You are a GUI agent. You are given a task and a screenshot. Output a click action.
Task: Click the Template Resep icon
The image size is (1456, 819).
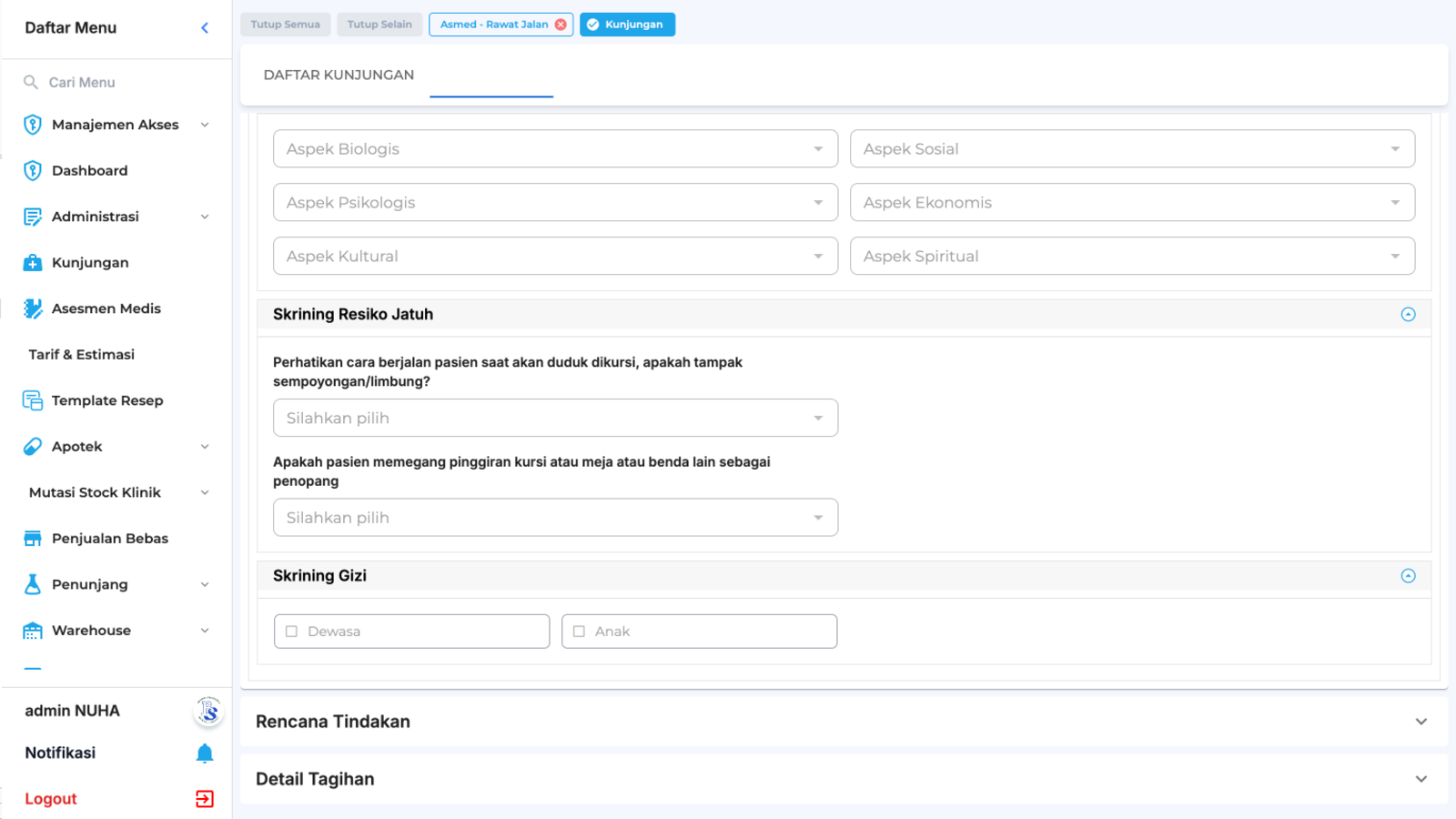click(33, 400)
